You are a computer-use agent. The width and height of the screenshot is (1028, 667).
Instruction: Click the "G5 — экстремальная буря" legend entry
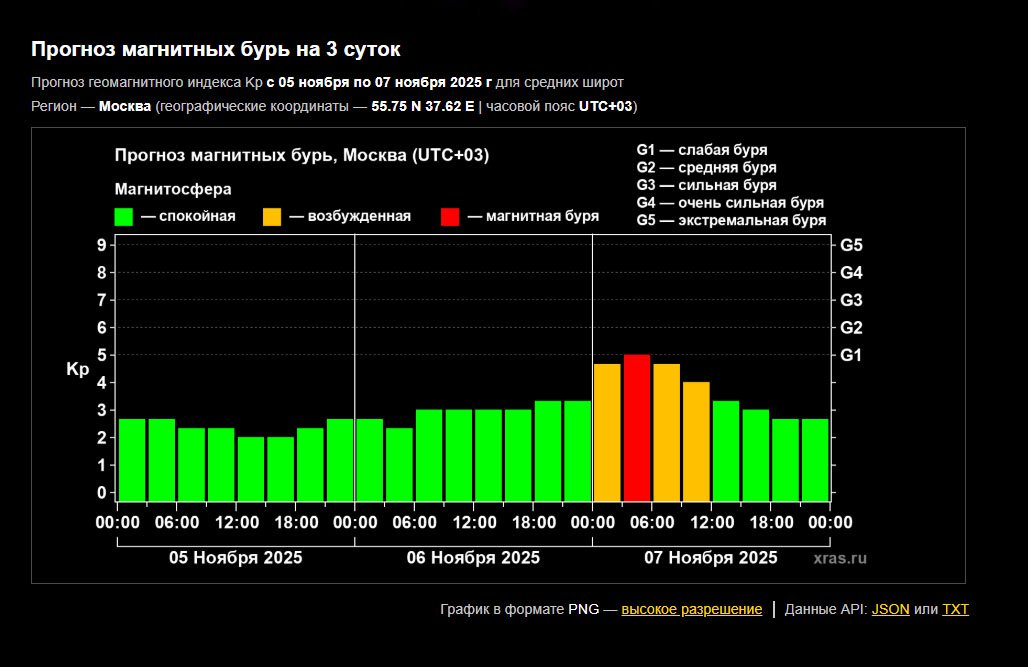(731, 221)
